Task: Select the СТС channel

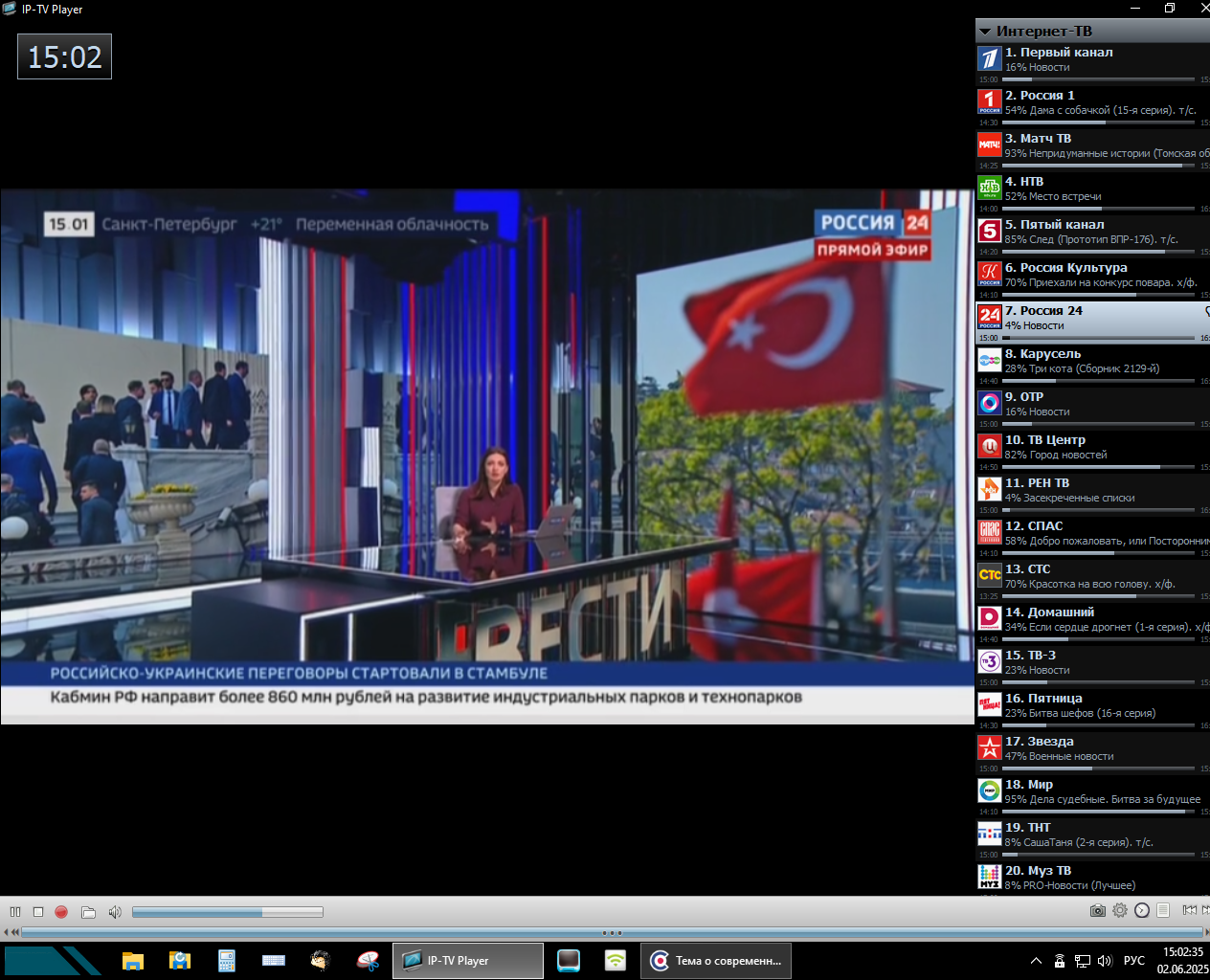Action: [x=1092, y=580]
